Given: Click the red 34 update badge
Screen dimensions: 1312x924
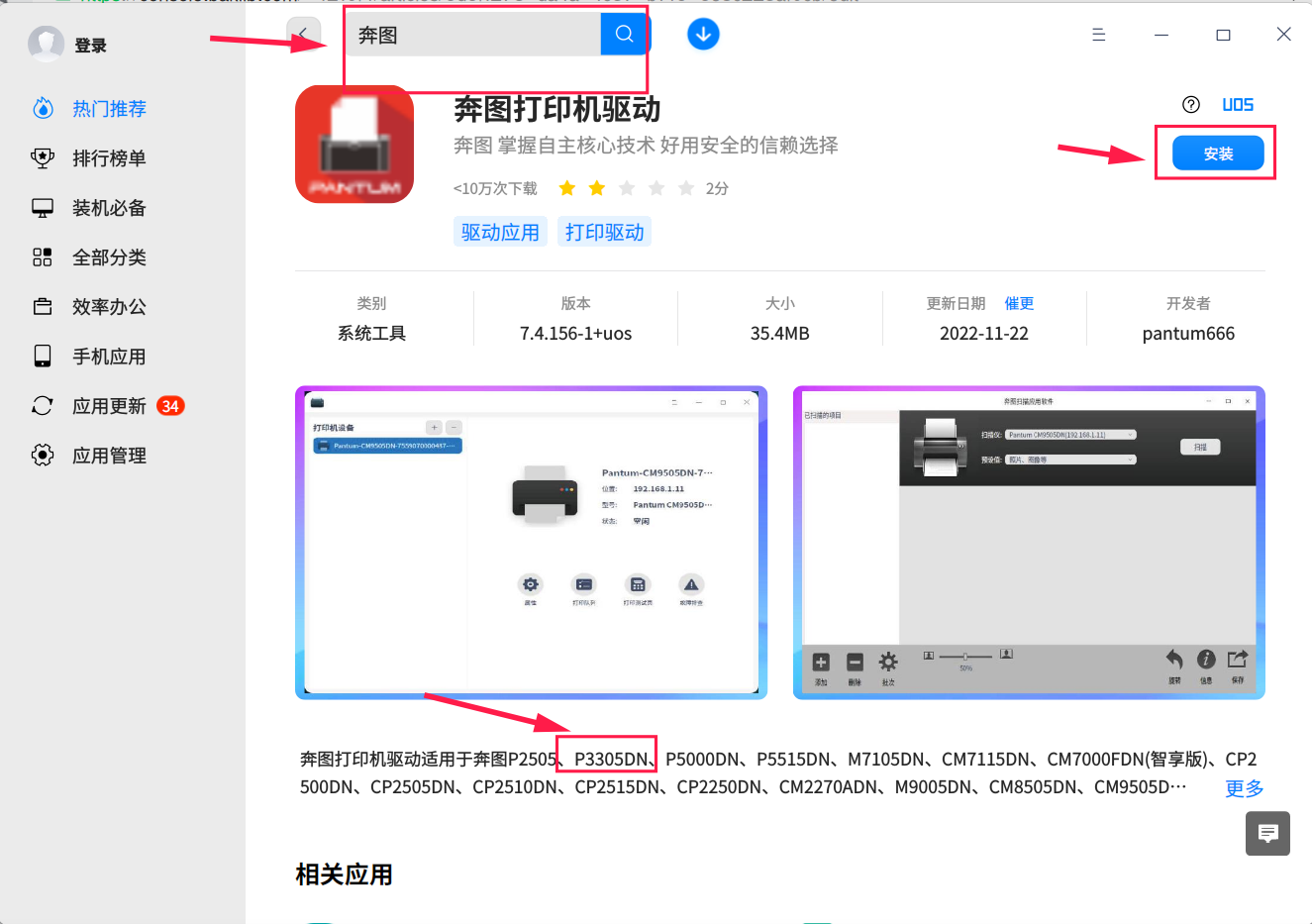Looking at the screenshot, I should pos(170,406).
